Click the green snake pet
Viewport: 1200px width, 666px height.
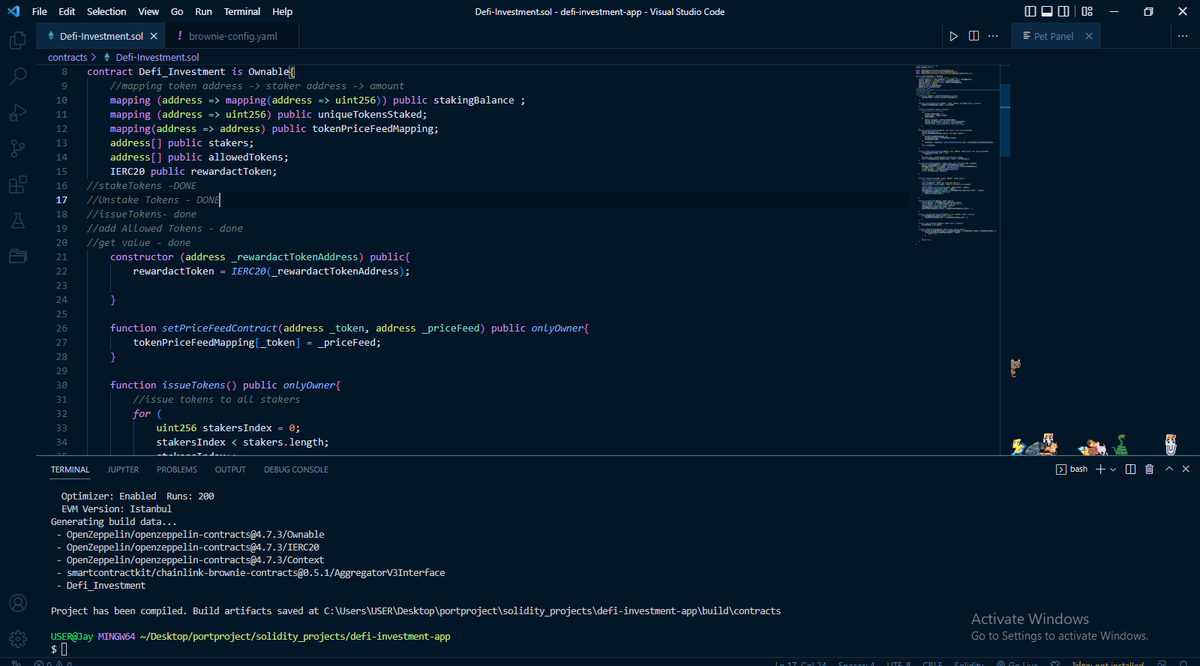pos(1122,445)
